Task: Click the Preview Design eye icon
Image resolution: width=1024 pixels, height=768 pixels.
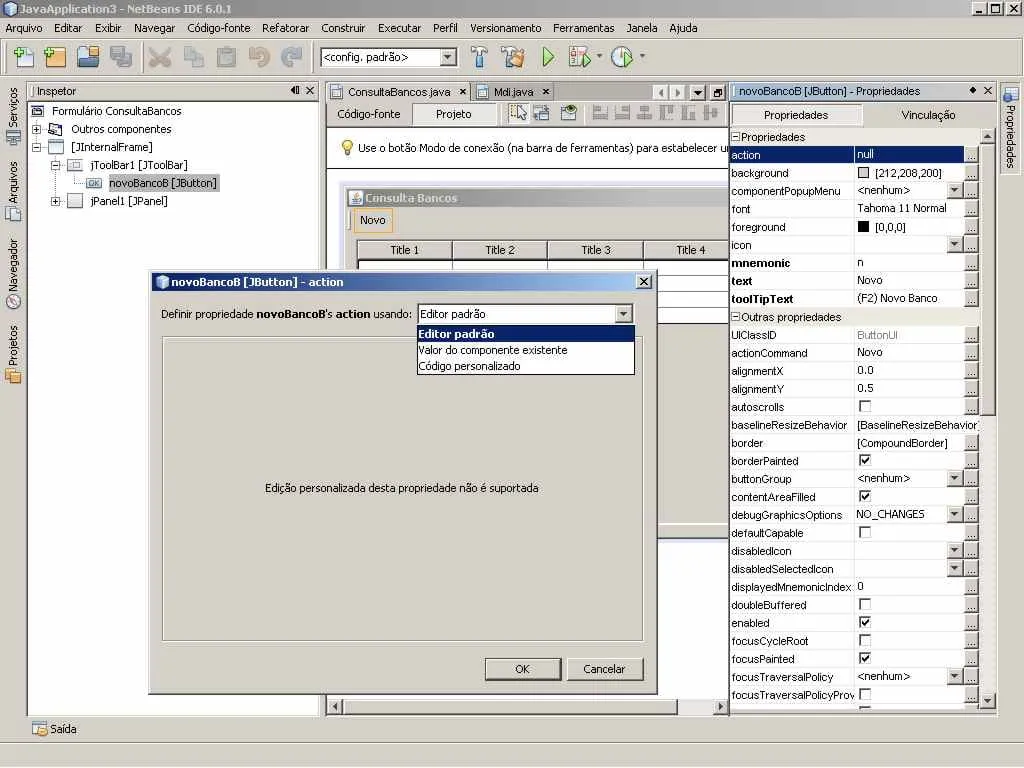Action: [568, 114]
